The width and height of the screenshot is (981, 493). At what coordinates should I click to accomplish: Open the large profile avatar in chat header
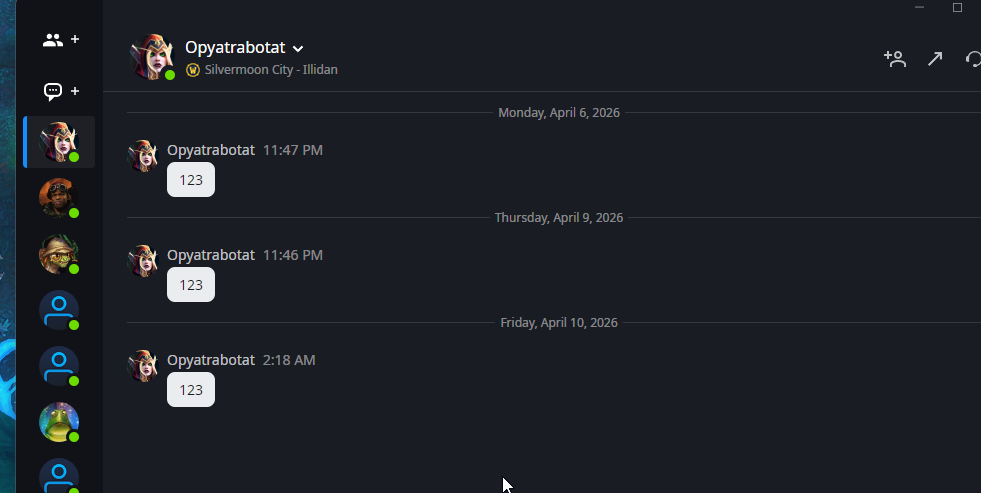[x=152, y=56]
